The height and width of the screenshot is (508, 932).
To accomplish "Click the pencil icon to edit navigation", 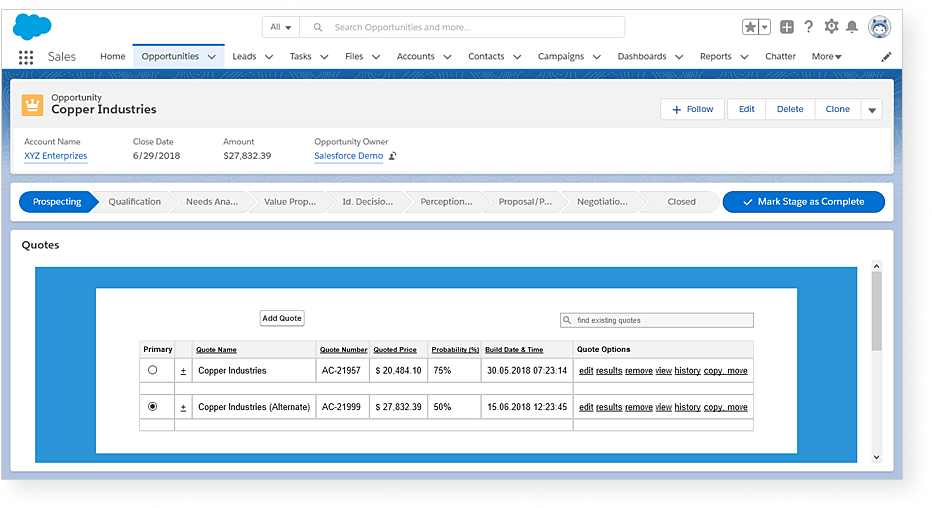I will [886, 56].
